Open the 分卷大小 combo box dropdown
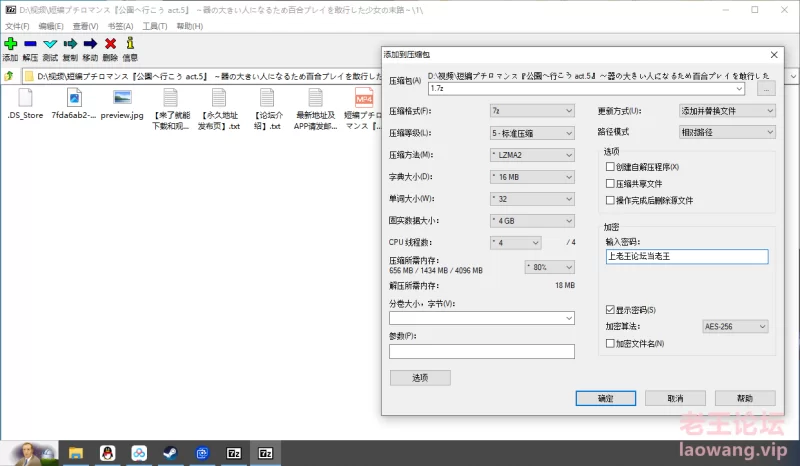 (569, 318)
